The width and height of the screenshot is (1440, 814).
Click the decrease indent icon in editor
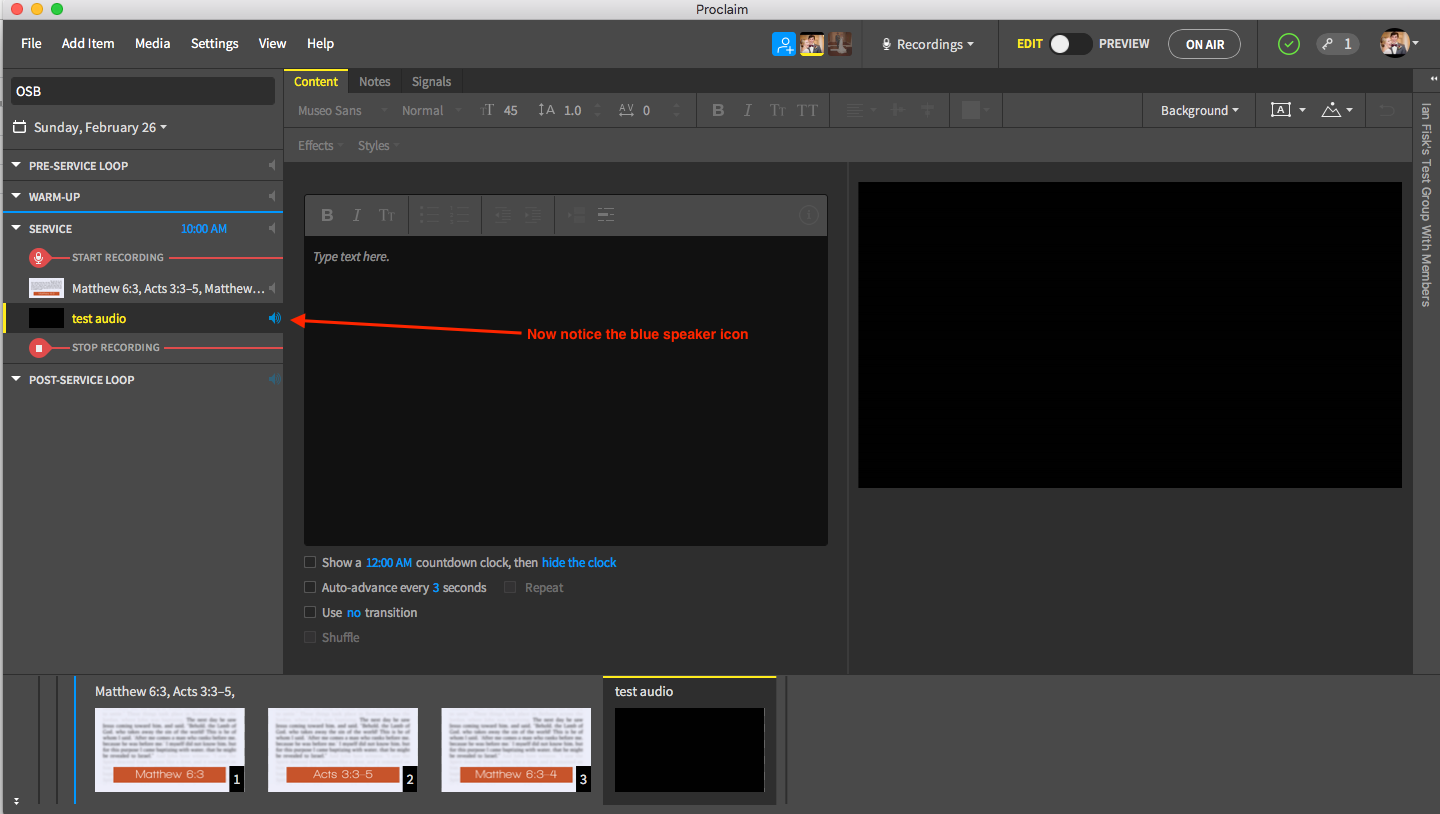[x=503, y=215]
